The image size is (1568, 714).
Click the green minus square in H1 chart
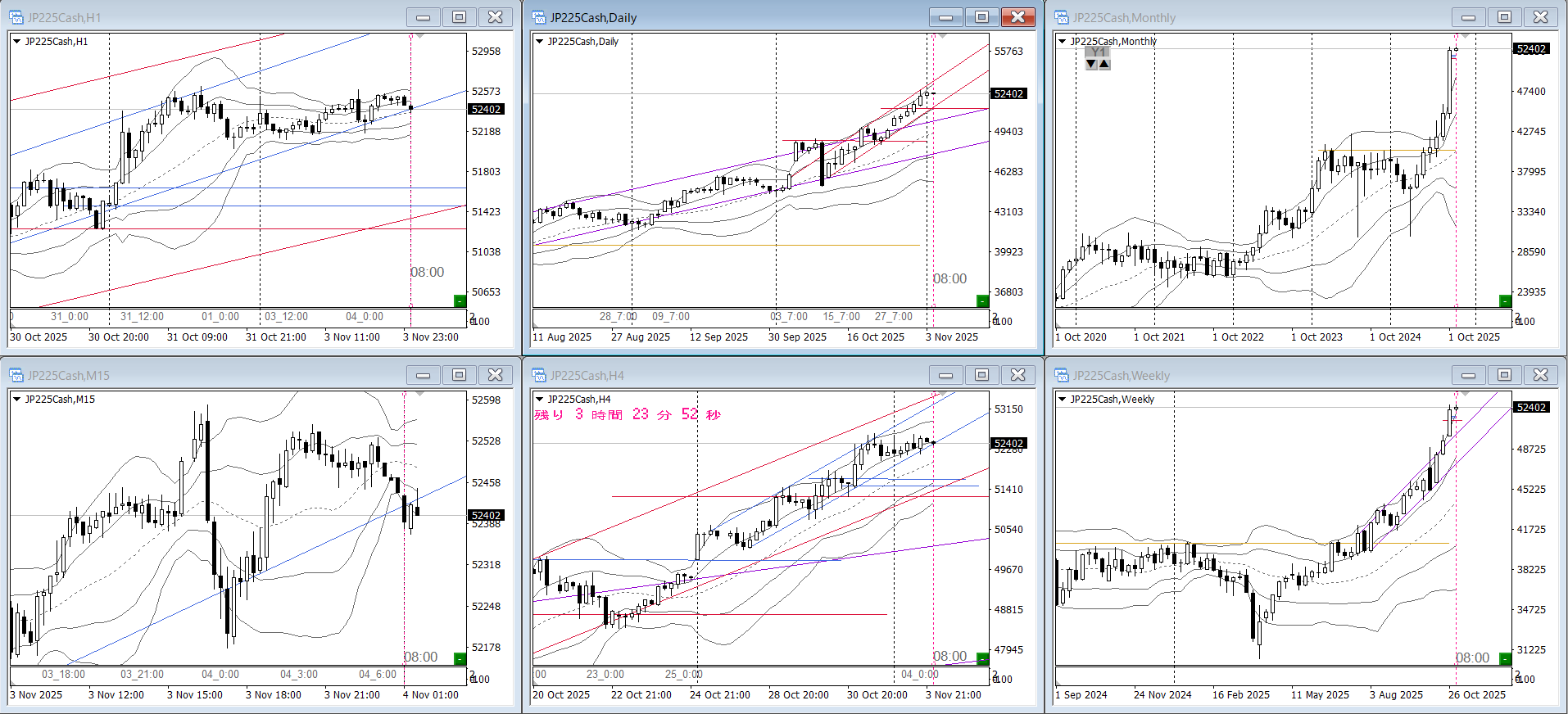click(460, 301)
